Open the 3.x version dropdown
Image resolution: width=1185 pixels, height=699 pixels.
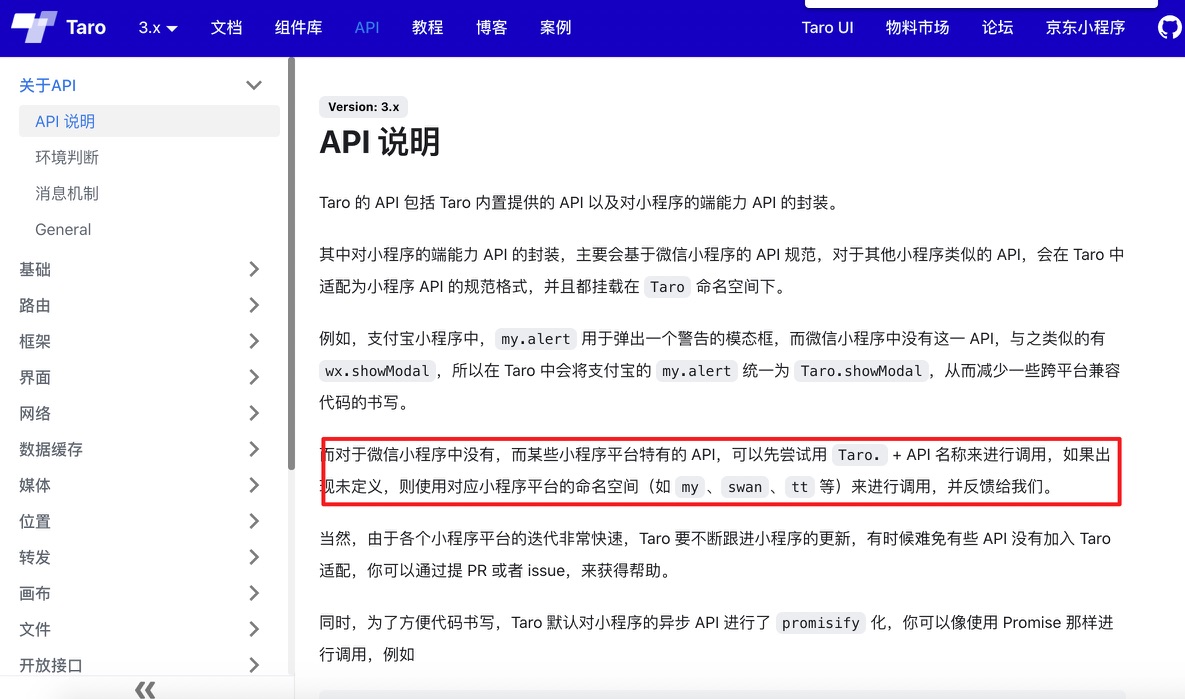coord(158,28)
